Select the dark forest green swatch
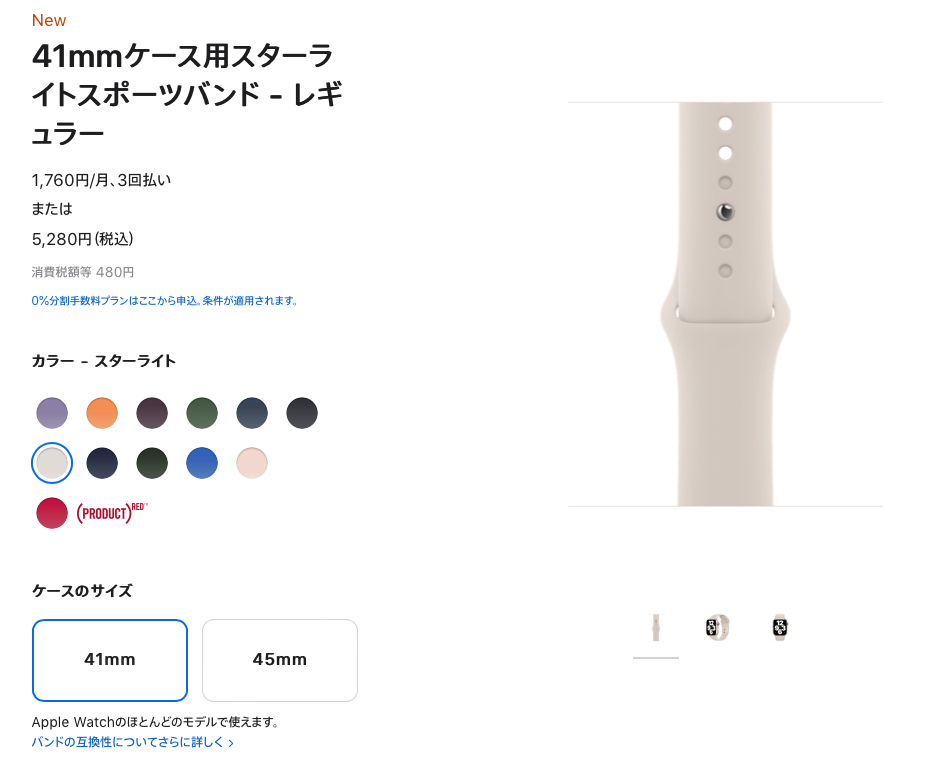This screenshot has height=763, width=926. click(x=152, y=463)
